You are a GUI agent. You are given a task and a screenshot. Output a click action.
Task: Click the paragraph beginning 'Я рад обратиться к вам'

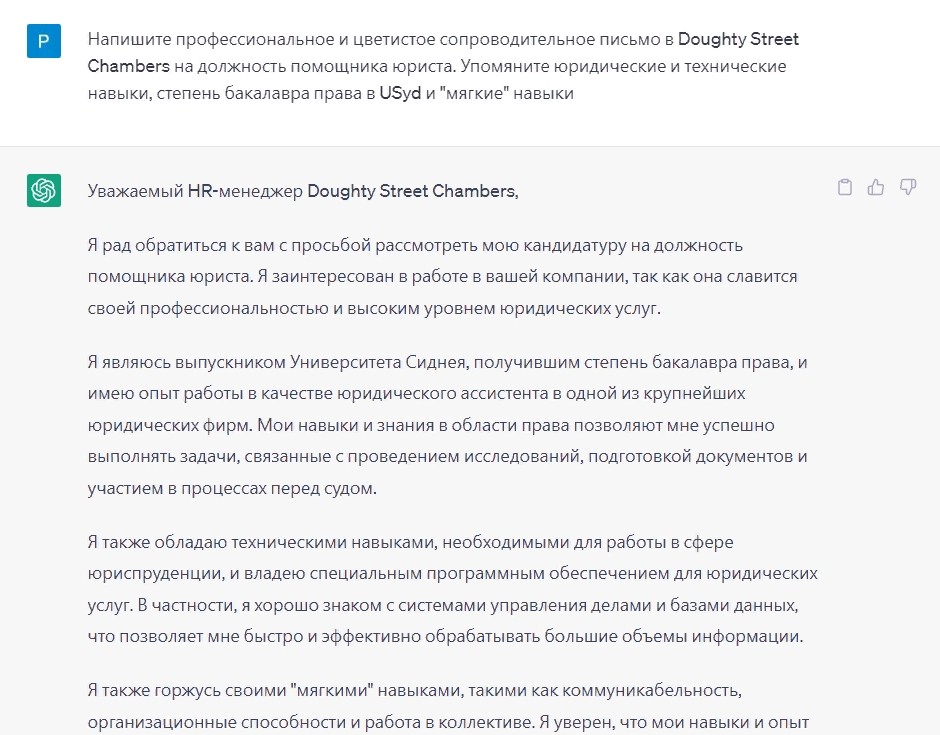point(442,276)
